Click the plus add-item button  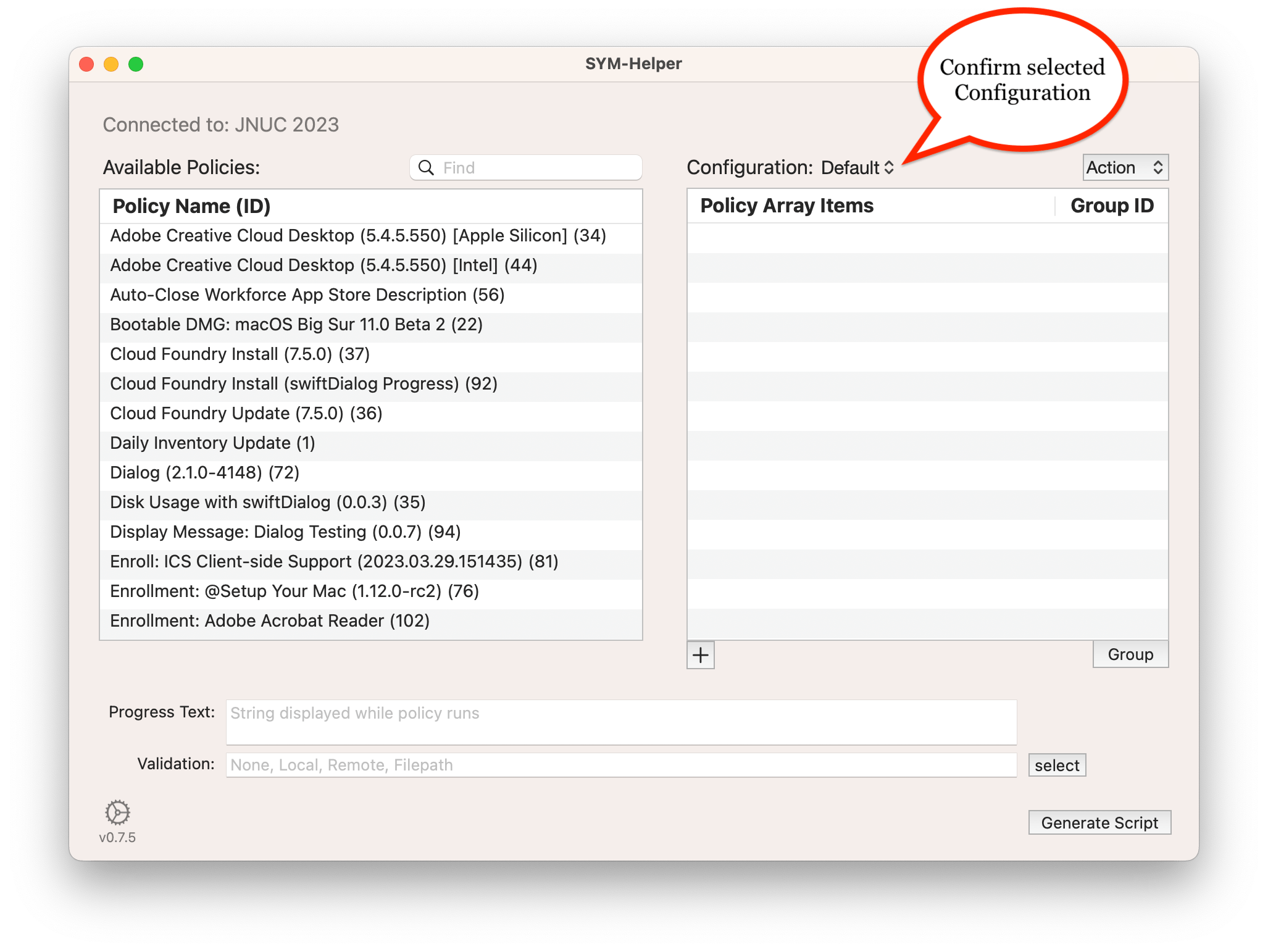click(700, 655)
